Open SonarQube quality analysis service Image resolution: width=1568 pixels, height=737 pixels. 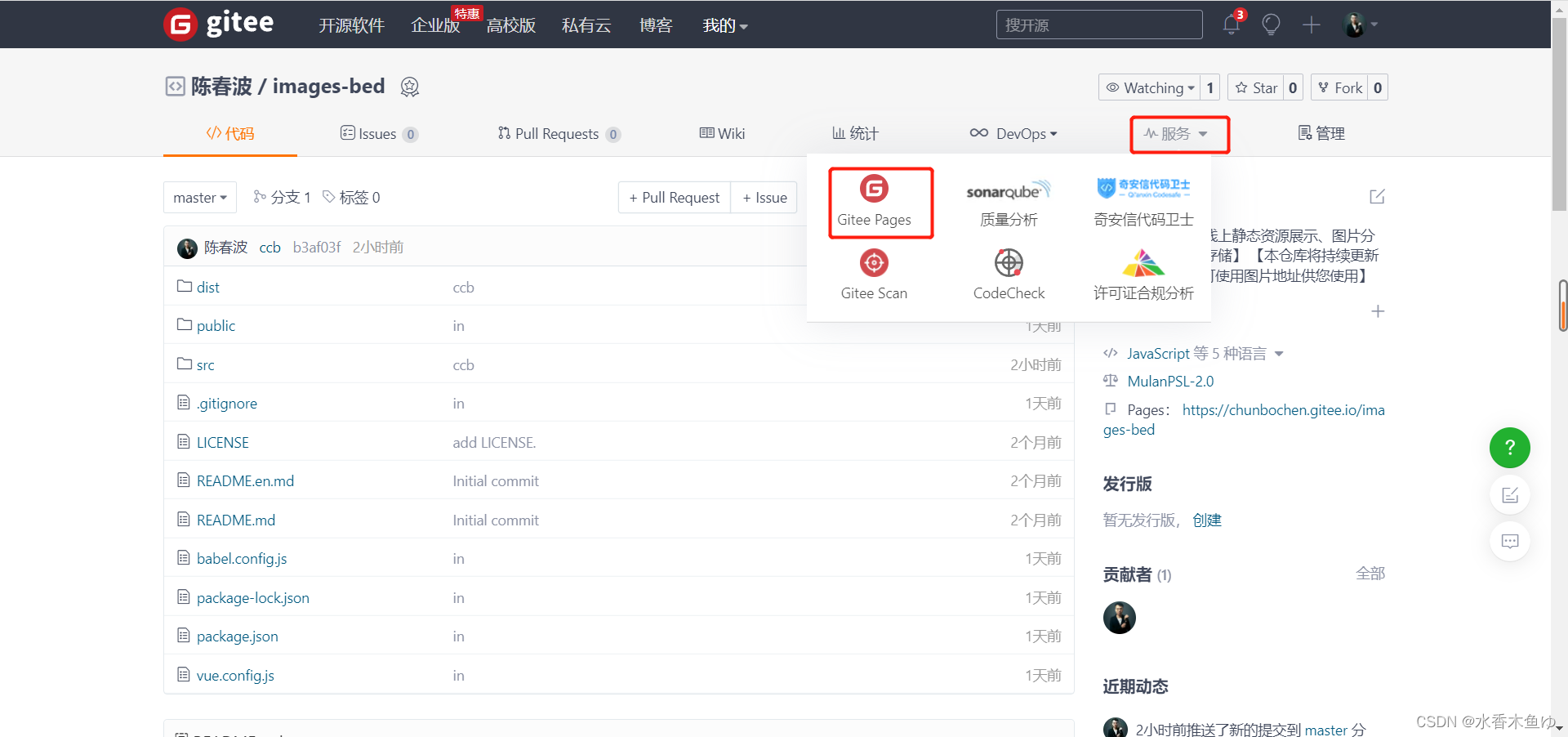1009,203
